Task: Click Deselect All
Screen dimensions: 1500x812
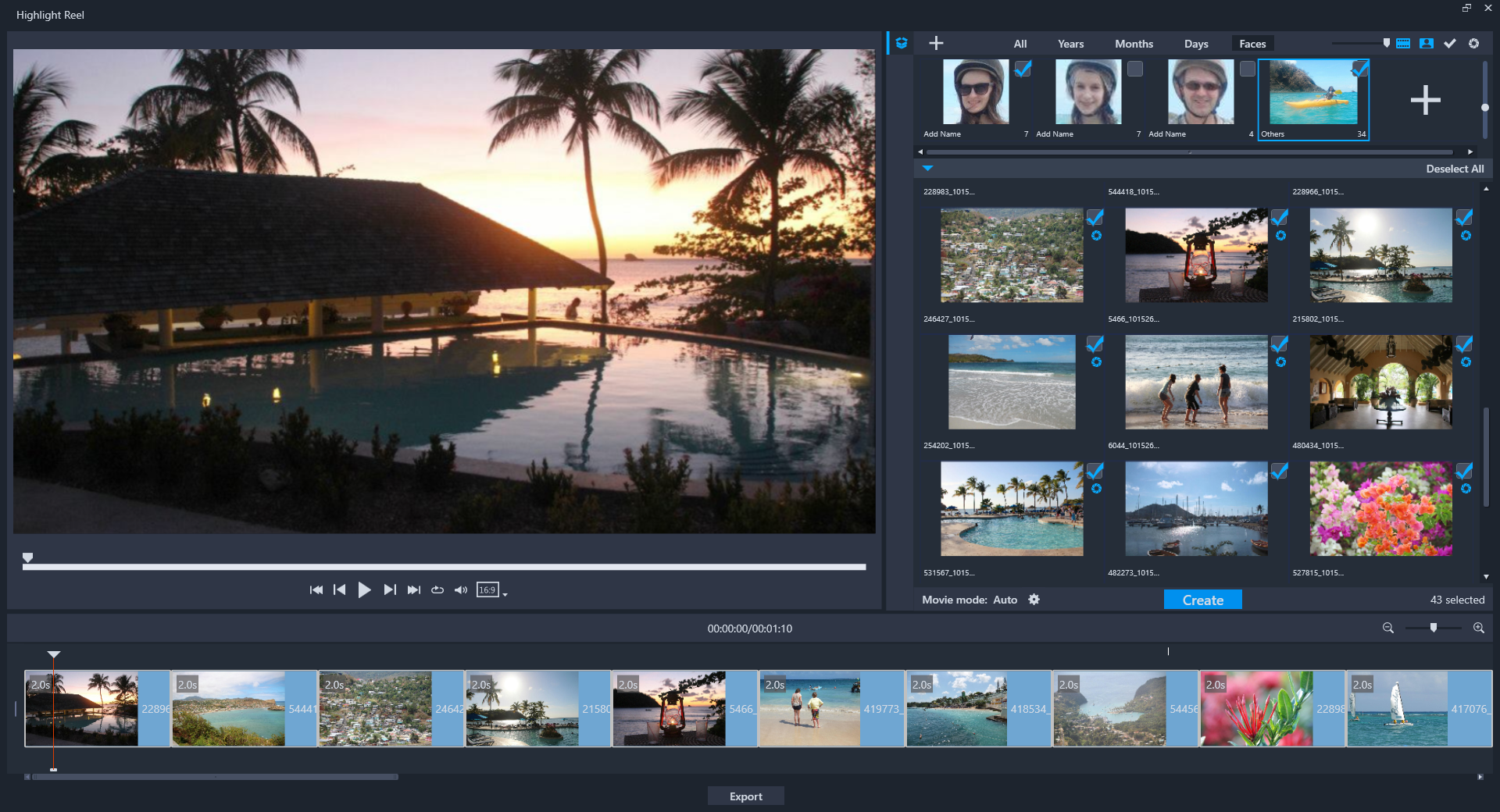Action: [x=1454, y=169]
